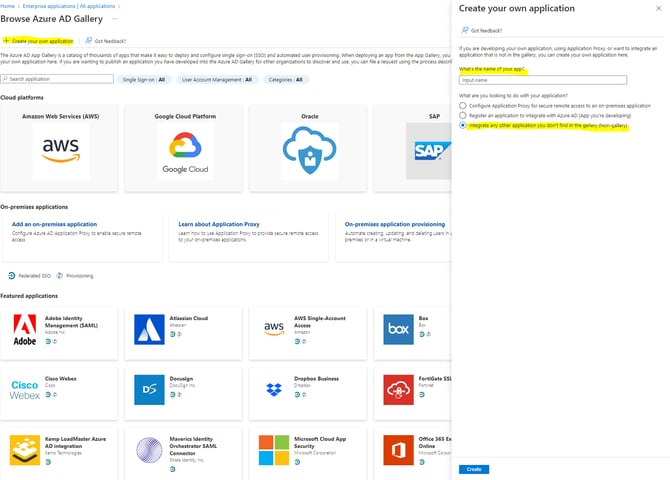Open On-premises application provisioning link
Image resolution: width=670 pixels, height=480 pixels.
(395, 224)
